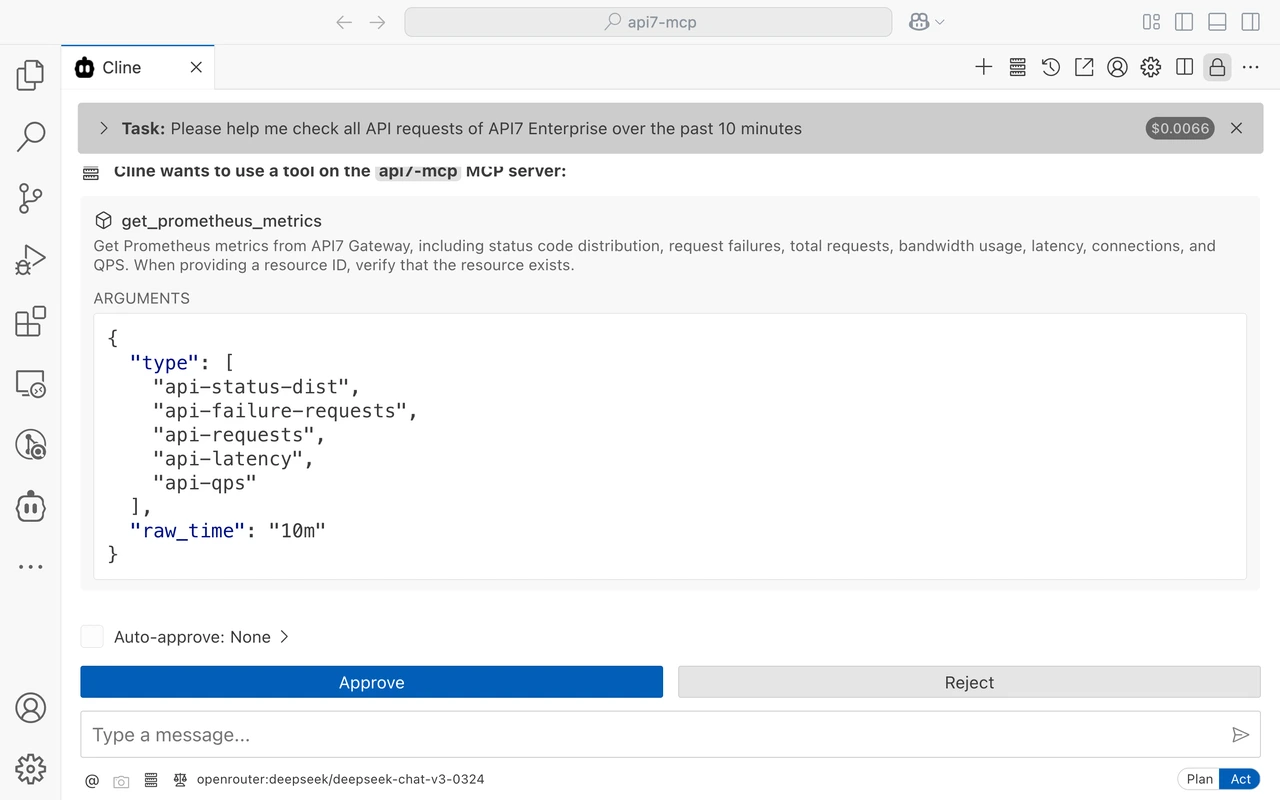The image size is (1280, 800).
Task: Attach image with the camera icon
Action: 121,780
